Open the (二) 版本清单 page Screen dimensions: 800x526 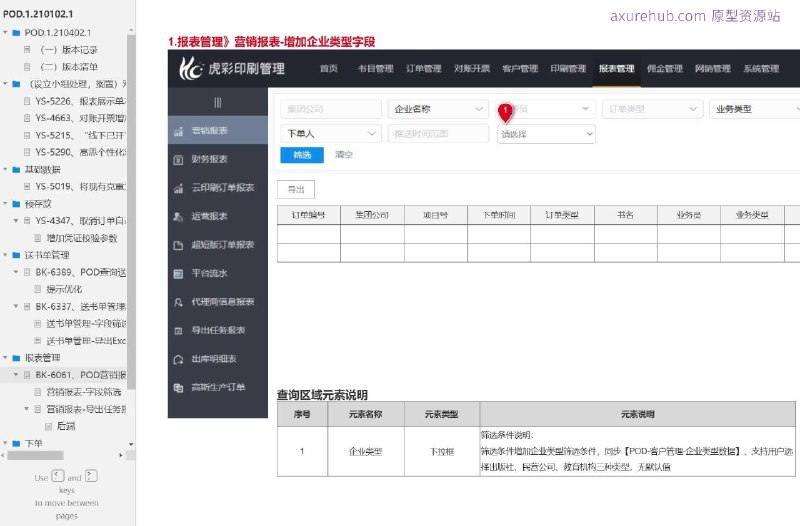(x=69, y=67)
